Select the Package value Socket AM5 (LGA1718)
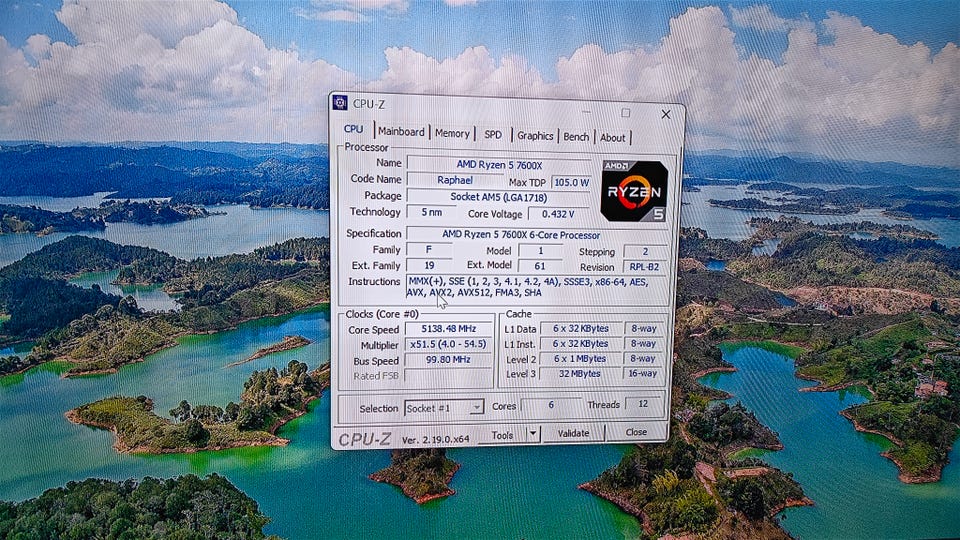Screen dimensions: 960x540 click(499, 197)
